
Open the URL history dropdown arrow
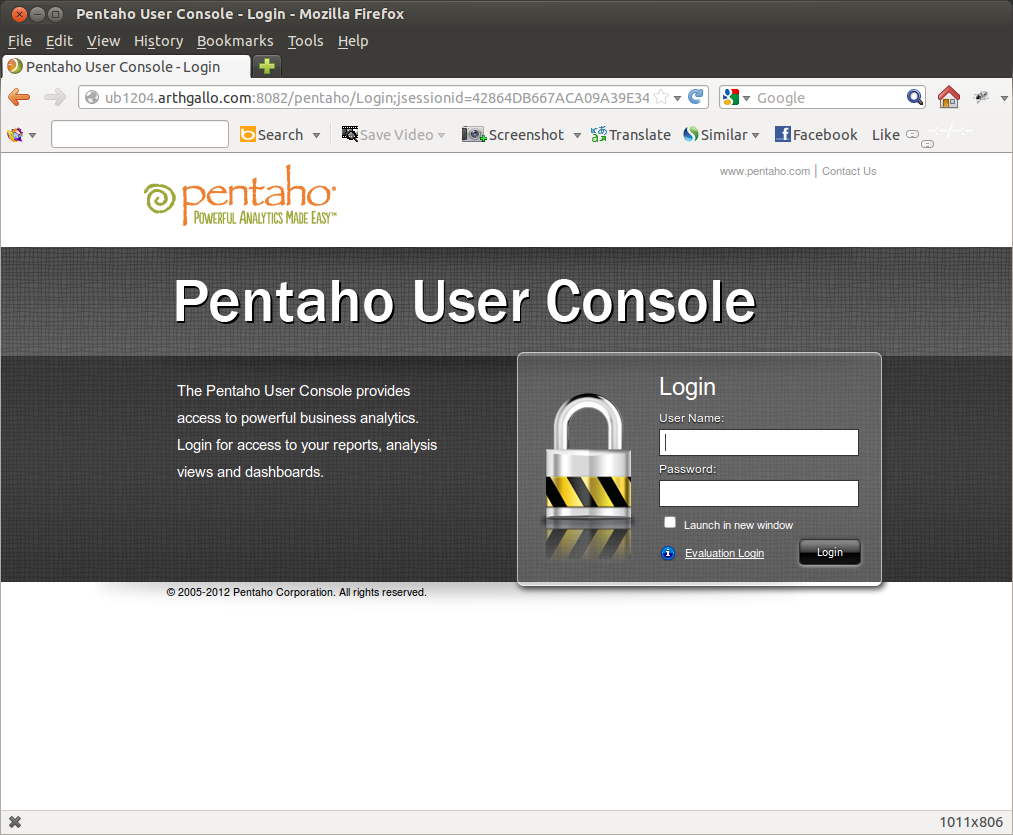pyautogui.click(x=677, y=98)
